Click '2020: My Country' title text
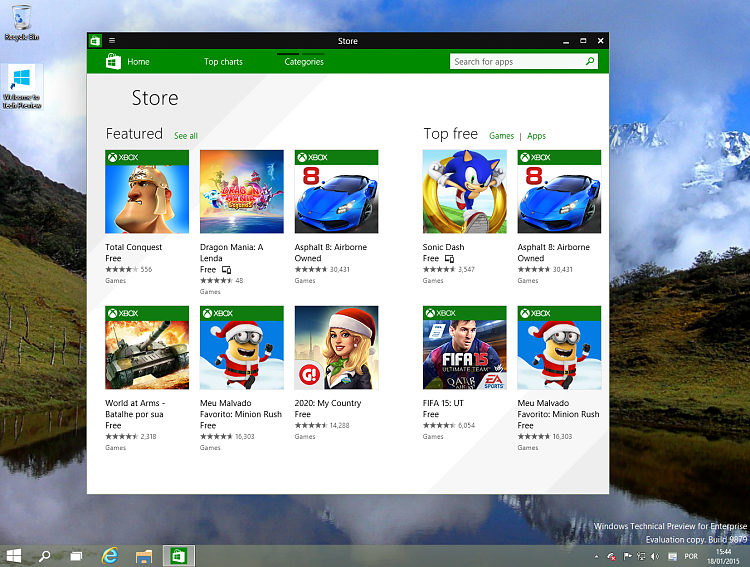Screen dimensions: 750x567 tap(328, 403)
